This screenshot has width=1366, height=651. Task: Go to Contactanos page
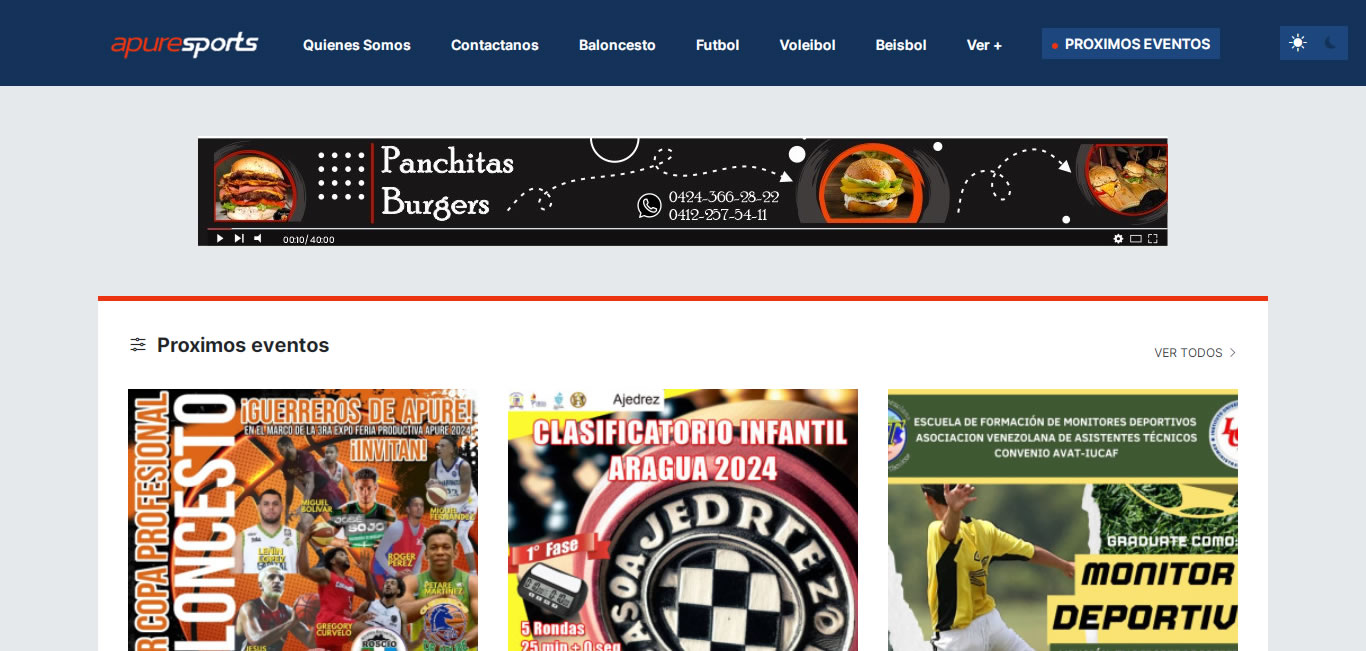click(495, 45)
